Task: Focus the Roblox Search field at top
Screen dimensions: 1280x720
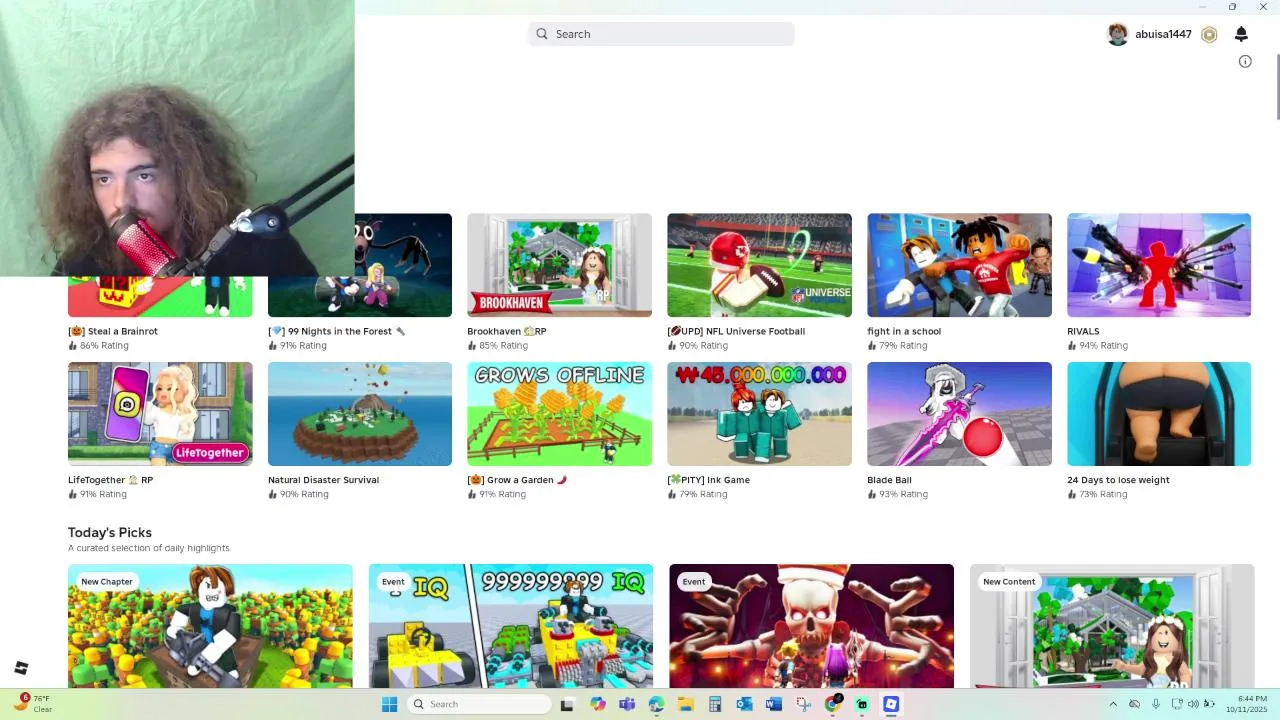Action: point(661,34)
